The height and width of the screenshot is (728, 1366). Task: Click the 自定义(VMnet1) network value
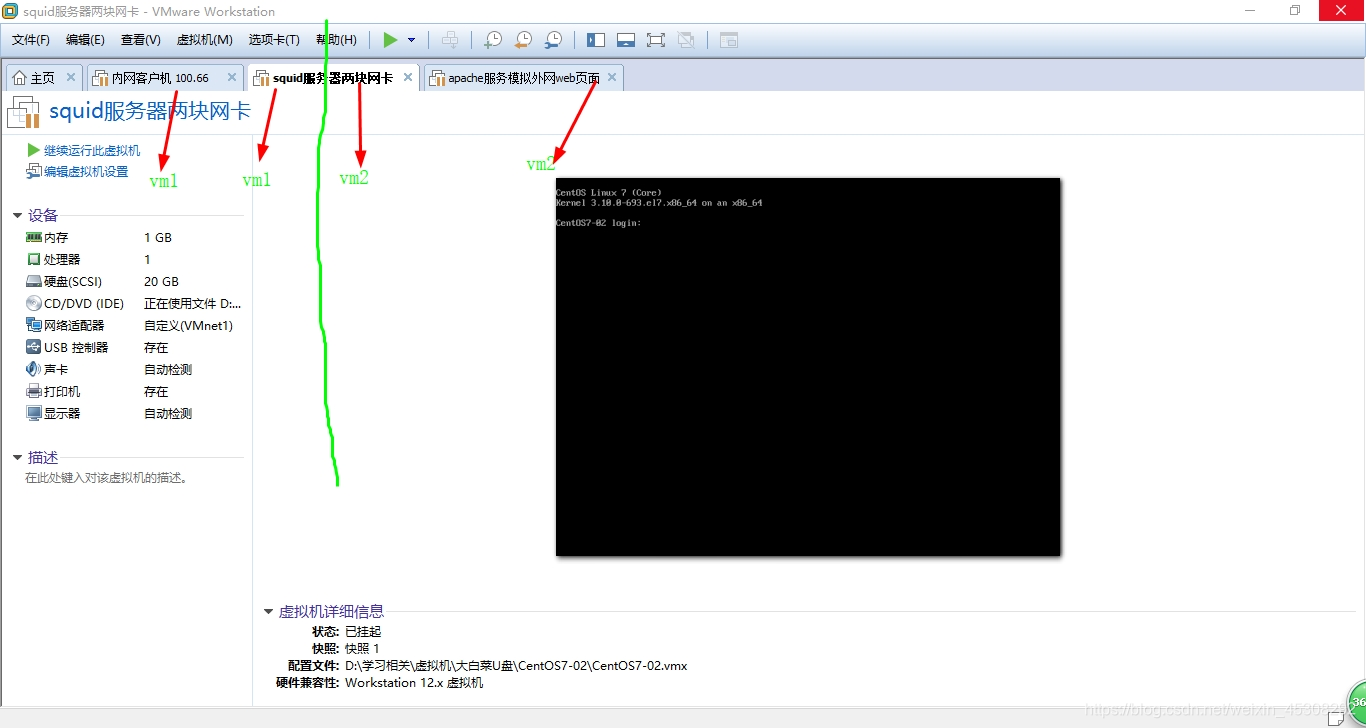click(188, 326)
